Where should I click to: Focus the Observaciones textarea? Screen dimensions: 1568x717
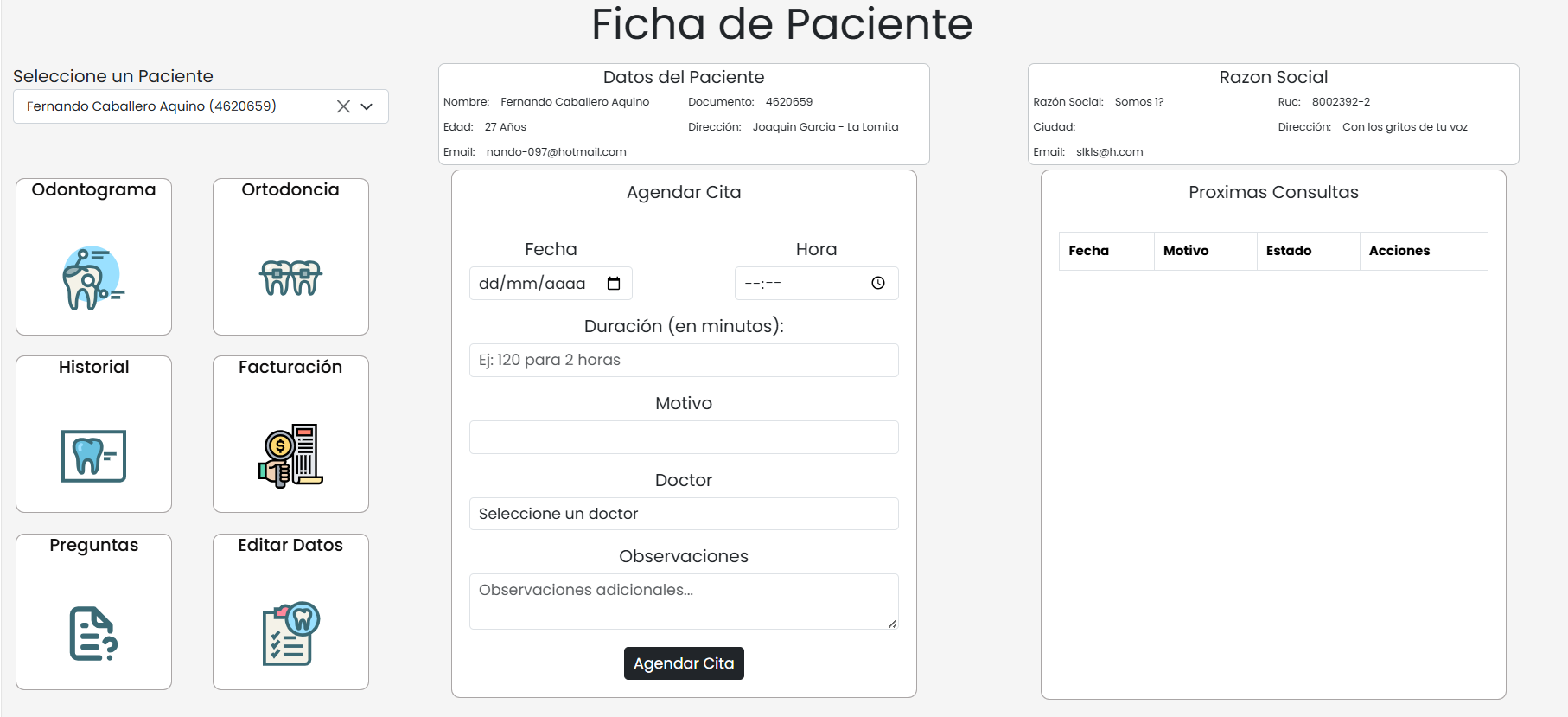[684, 601]
